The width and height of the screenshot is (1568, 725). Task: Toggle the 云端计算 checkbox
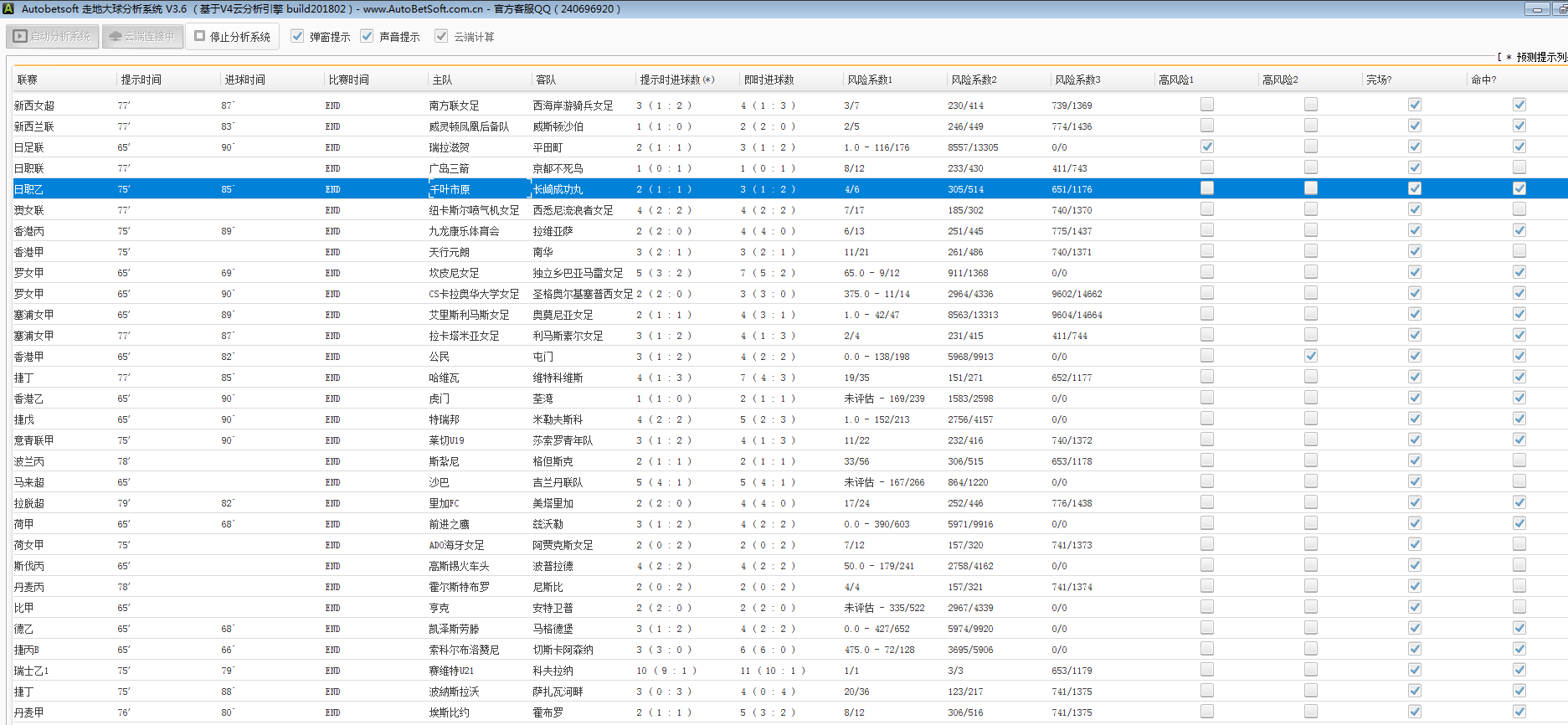click(441, 36)
